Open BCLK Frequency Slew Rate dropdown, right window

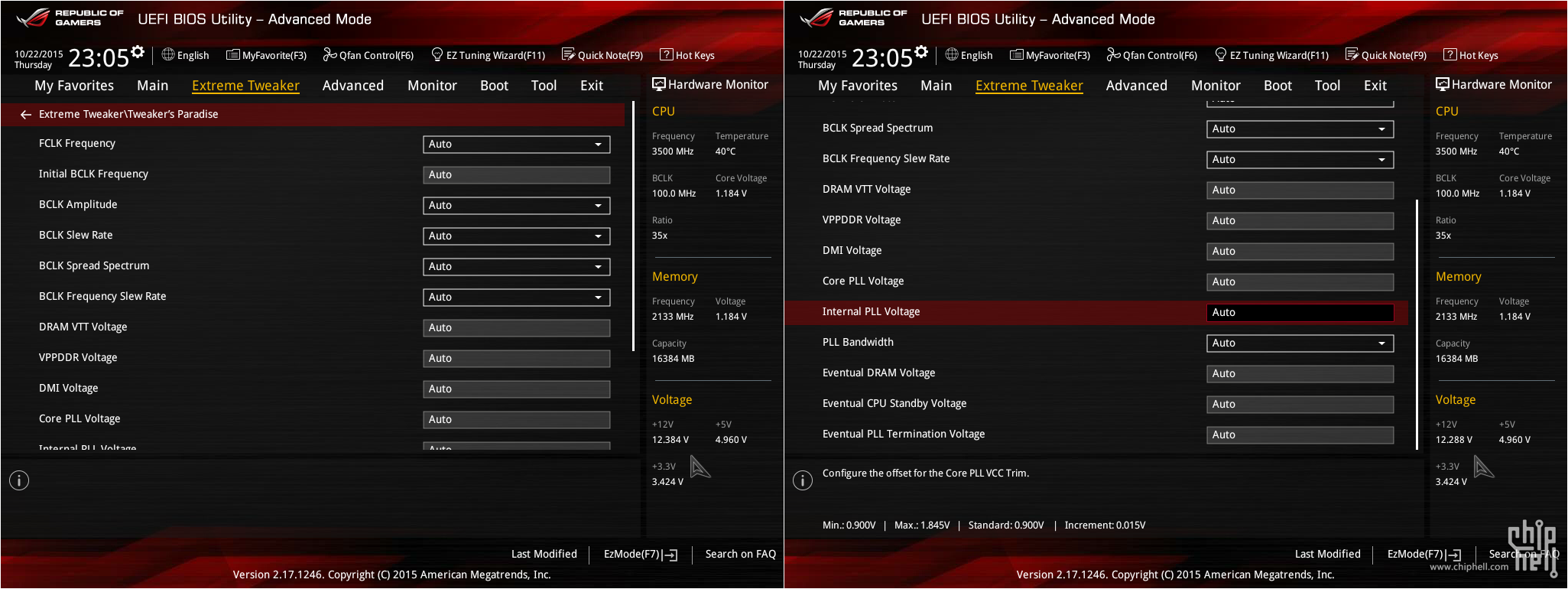pyautogui.click(x=1300, y=159)
